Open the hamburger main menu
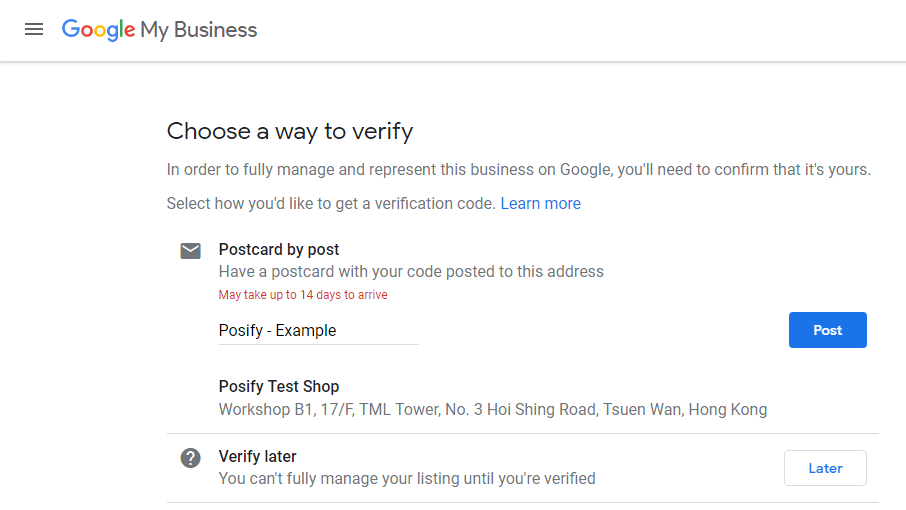Viewport: 906px width, 510px height. (x=34, y=29)
